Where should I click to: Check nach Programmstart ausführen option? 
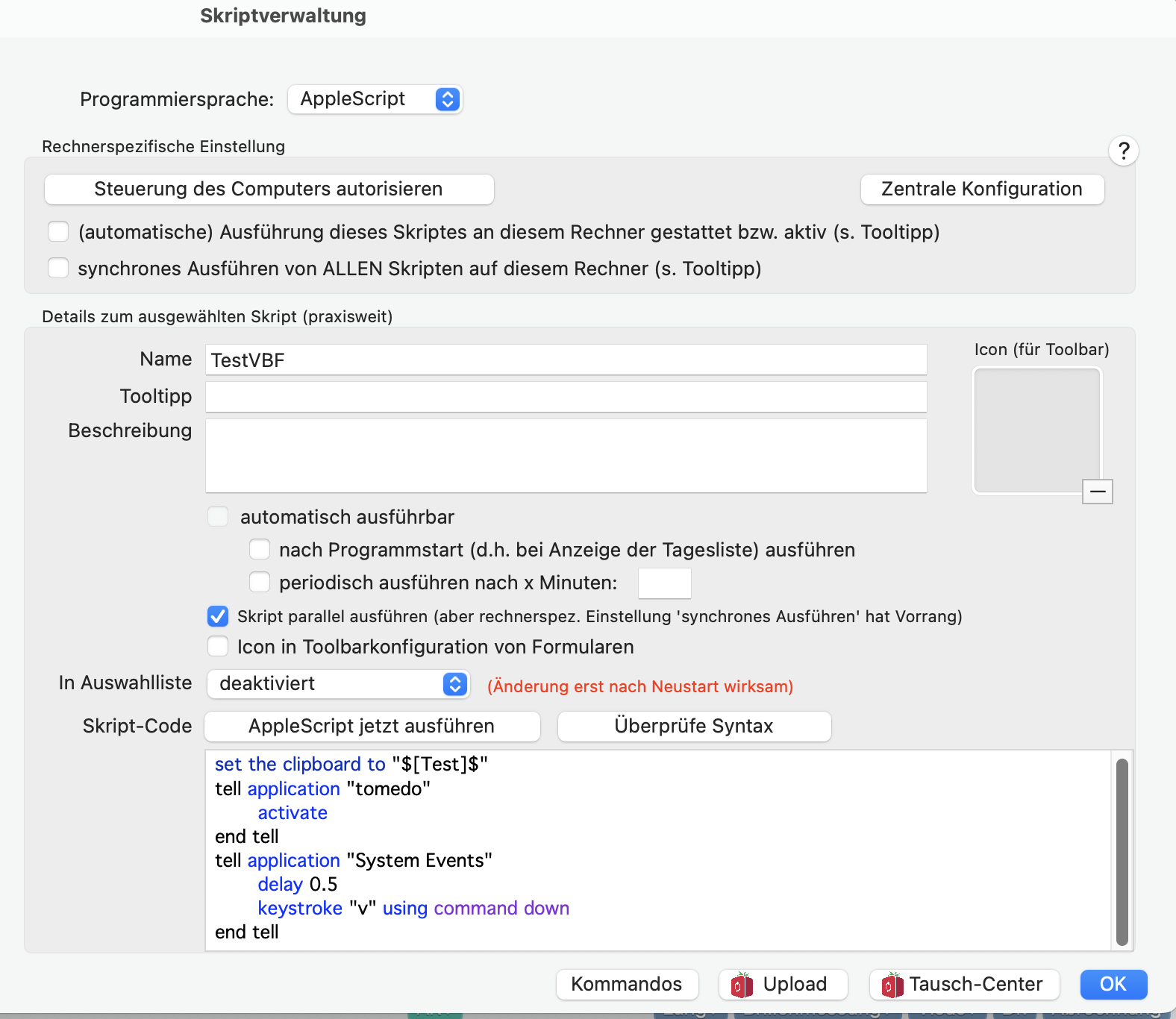[x=260, y=549]
